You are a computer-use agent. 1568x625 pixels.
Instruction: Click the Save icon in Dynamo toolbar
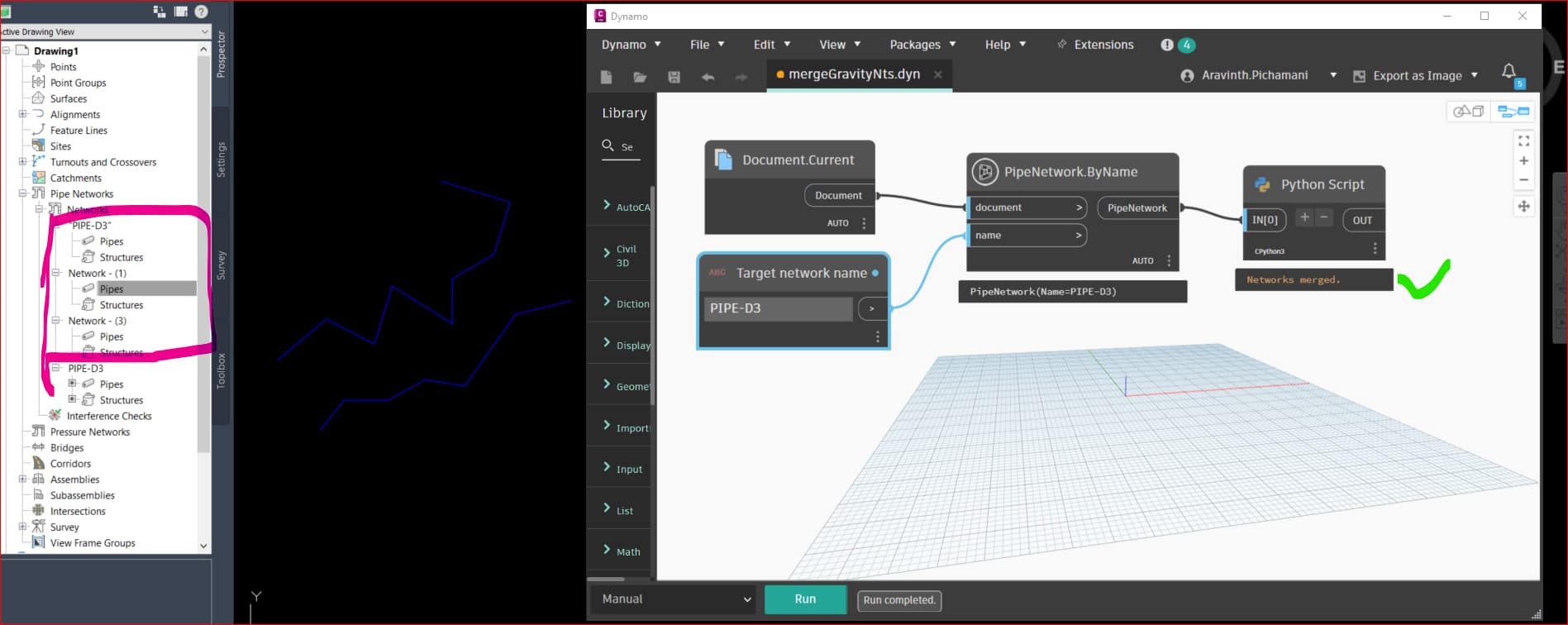coord(674,77)
